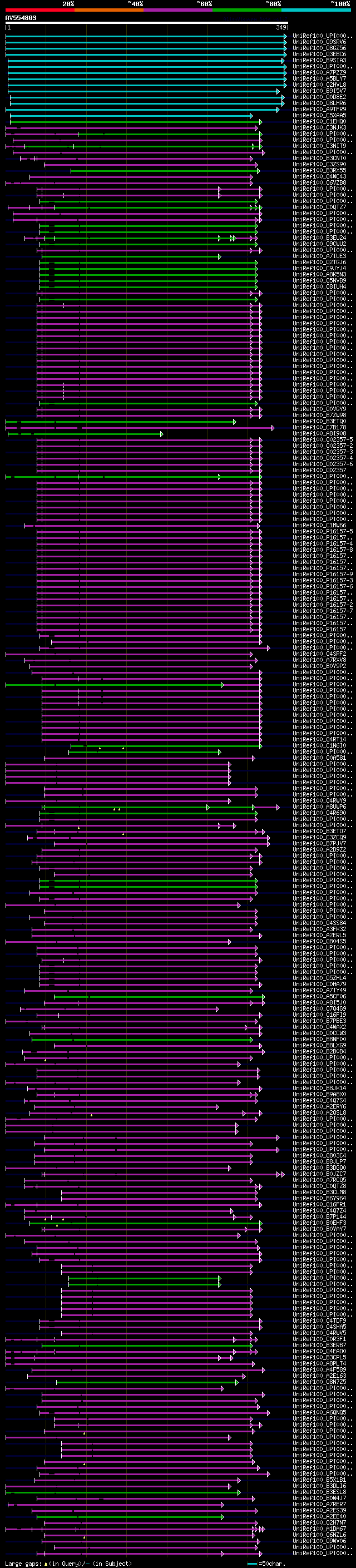The image size is (356, 1568).
Task: Open hit UniRef100_Q4SS84
Action: [319, 923]
